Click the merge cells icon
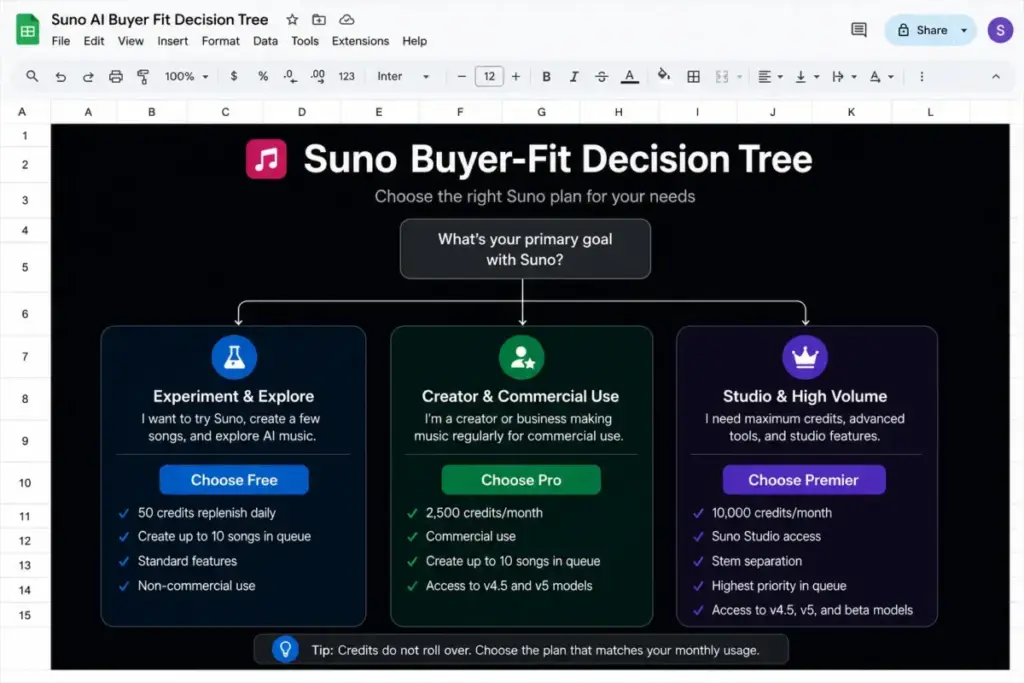 pyautogui.click(x=722, y=76)
